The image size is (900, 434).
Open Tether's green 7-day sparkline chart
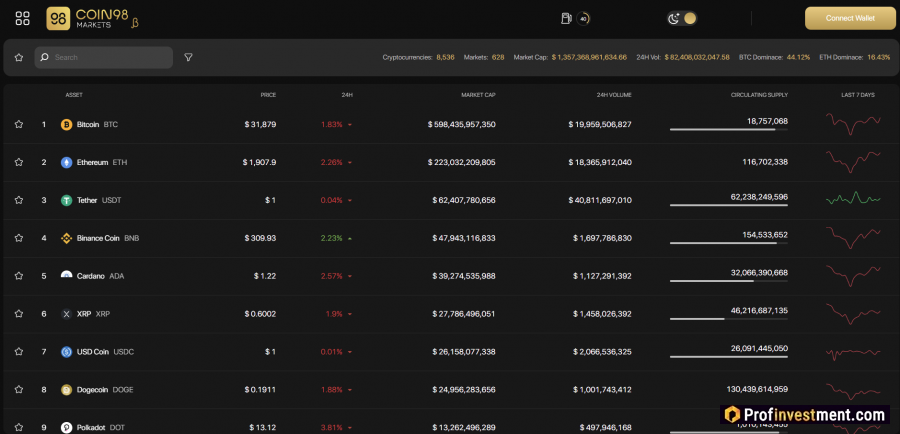click(x=853, y=199)
